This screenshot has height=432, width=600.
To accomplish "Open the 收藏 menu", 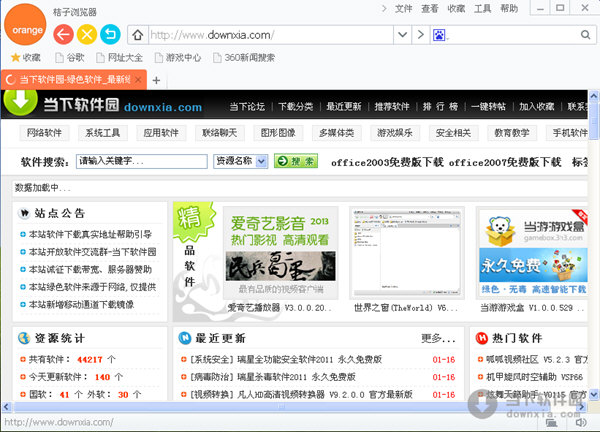I will (456, 8).
